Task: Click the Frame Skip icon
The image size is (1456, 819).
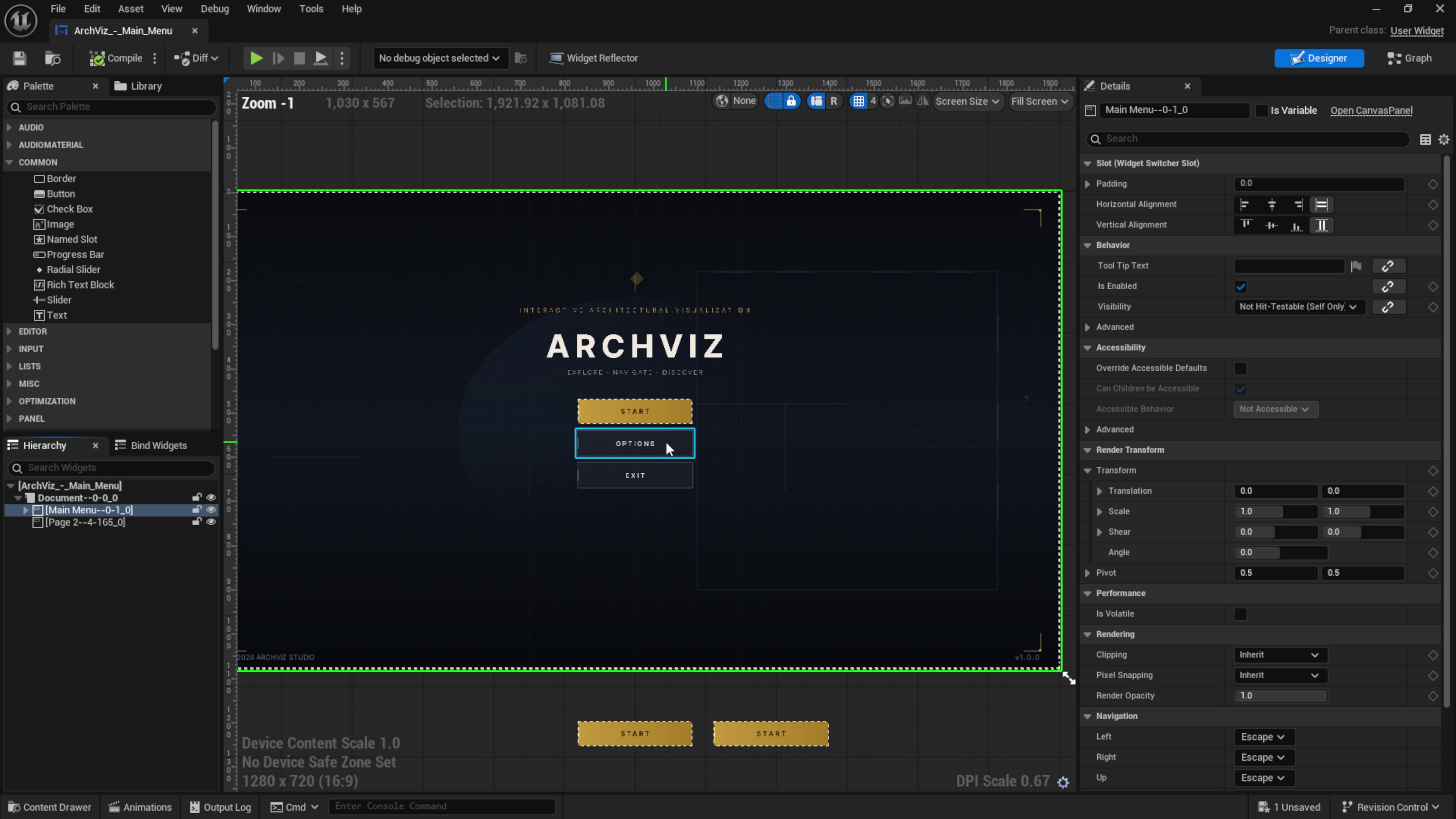Action: pyautogui.click(x=278, y=58)
